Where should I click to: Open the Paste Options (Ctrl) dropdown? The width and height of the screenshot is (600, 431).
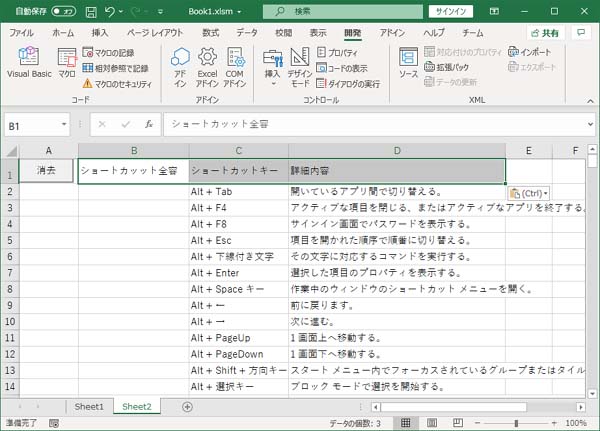coord(529,193)
